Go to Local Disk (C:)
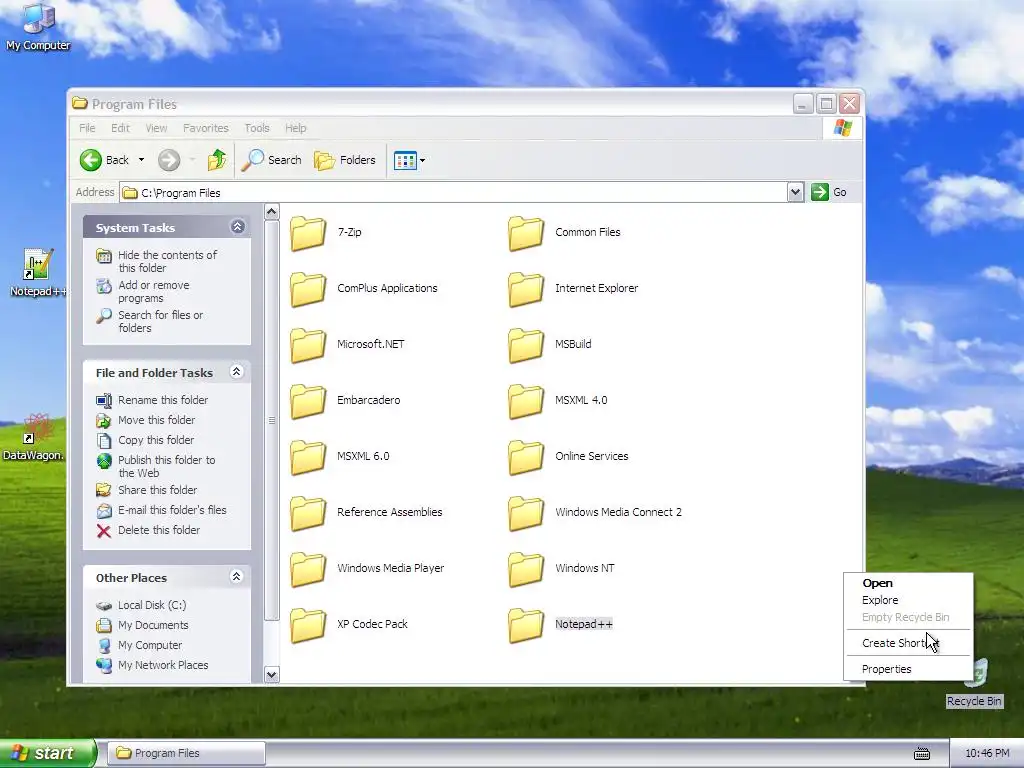 pyautogui.click(x=152, y=605)
